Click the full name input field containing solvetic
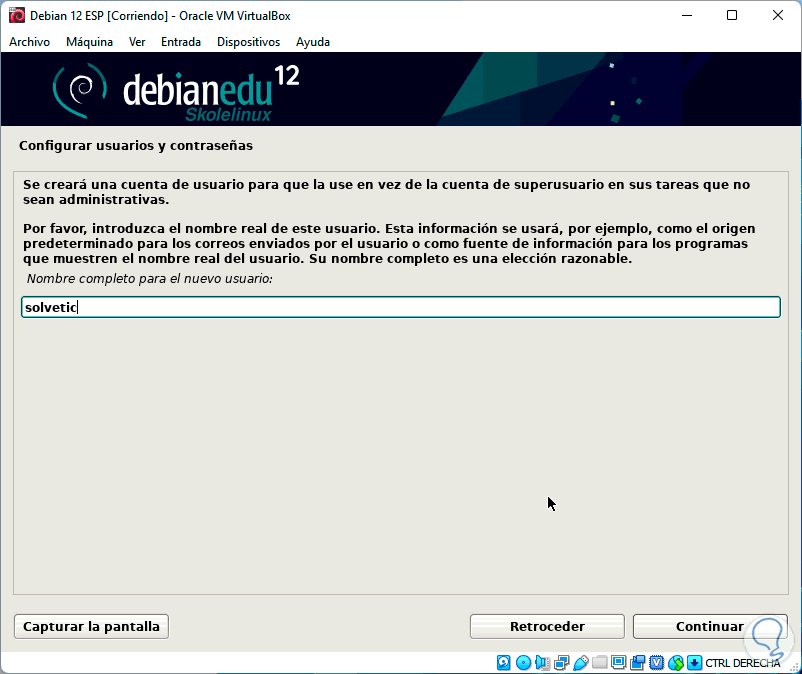Viewport: 802px width, 674px height. [400, 307]
